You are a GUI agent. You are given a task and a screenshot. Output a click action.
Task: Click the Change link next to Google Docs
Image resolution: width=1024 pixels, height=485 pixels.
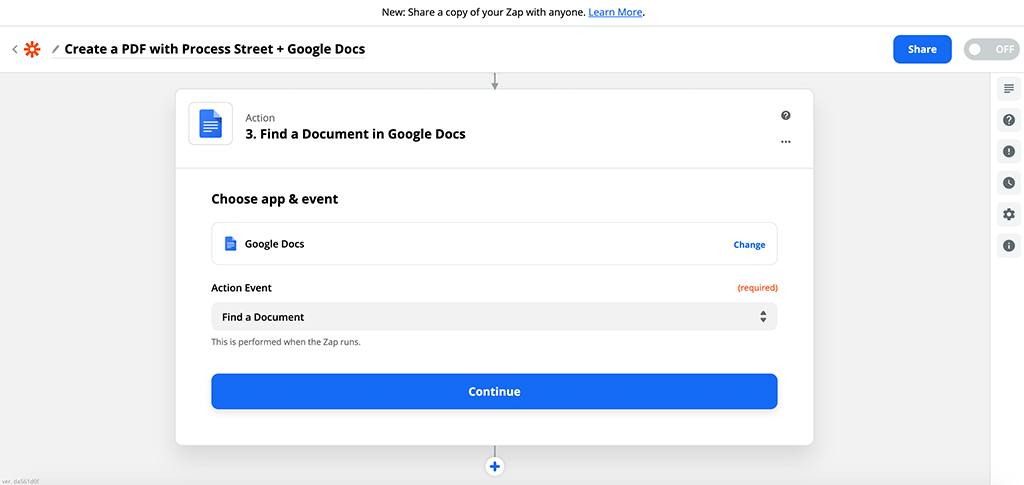(749, 244)
